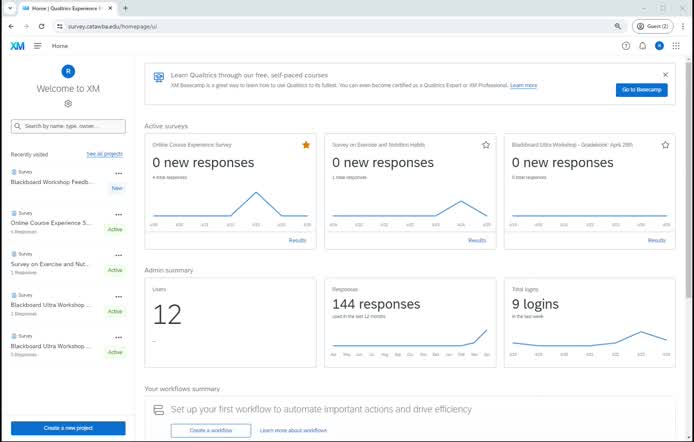The width and height of the screenshot is (694, 442).
Task: Open a new browser tab
Action: 125,8
